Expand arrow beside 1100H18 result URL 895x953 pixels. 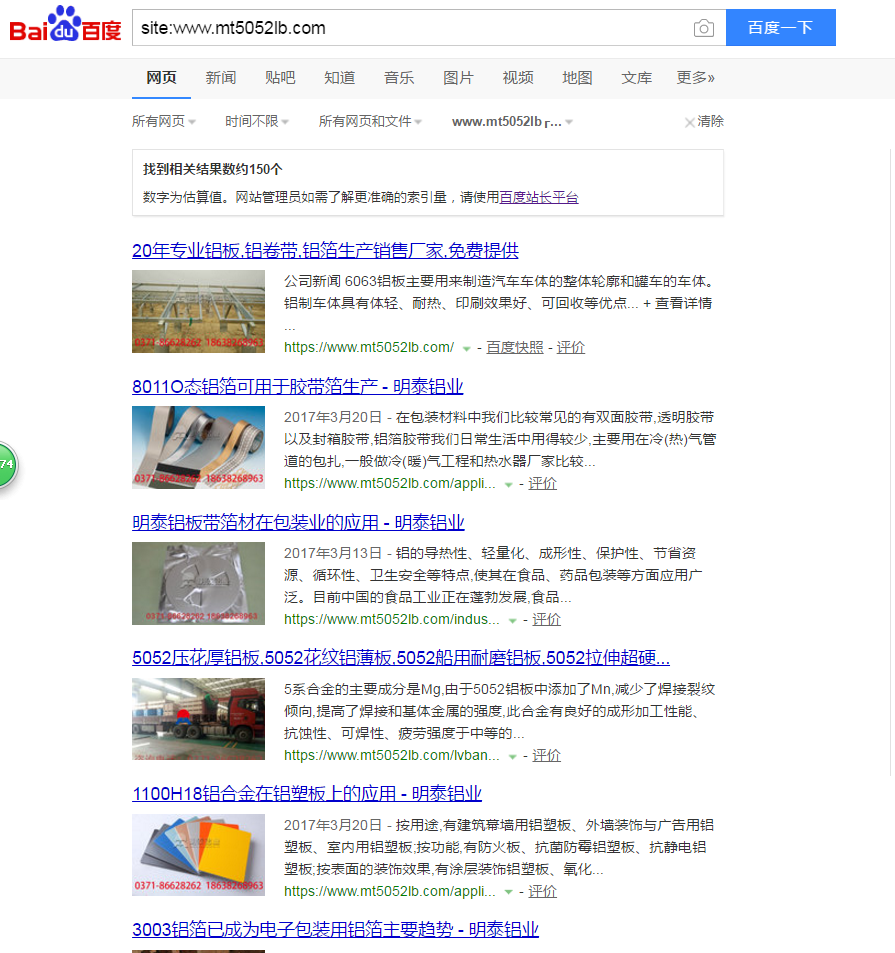(x=509, y=892)
